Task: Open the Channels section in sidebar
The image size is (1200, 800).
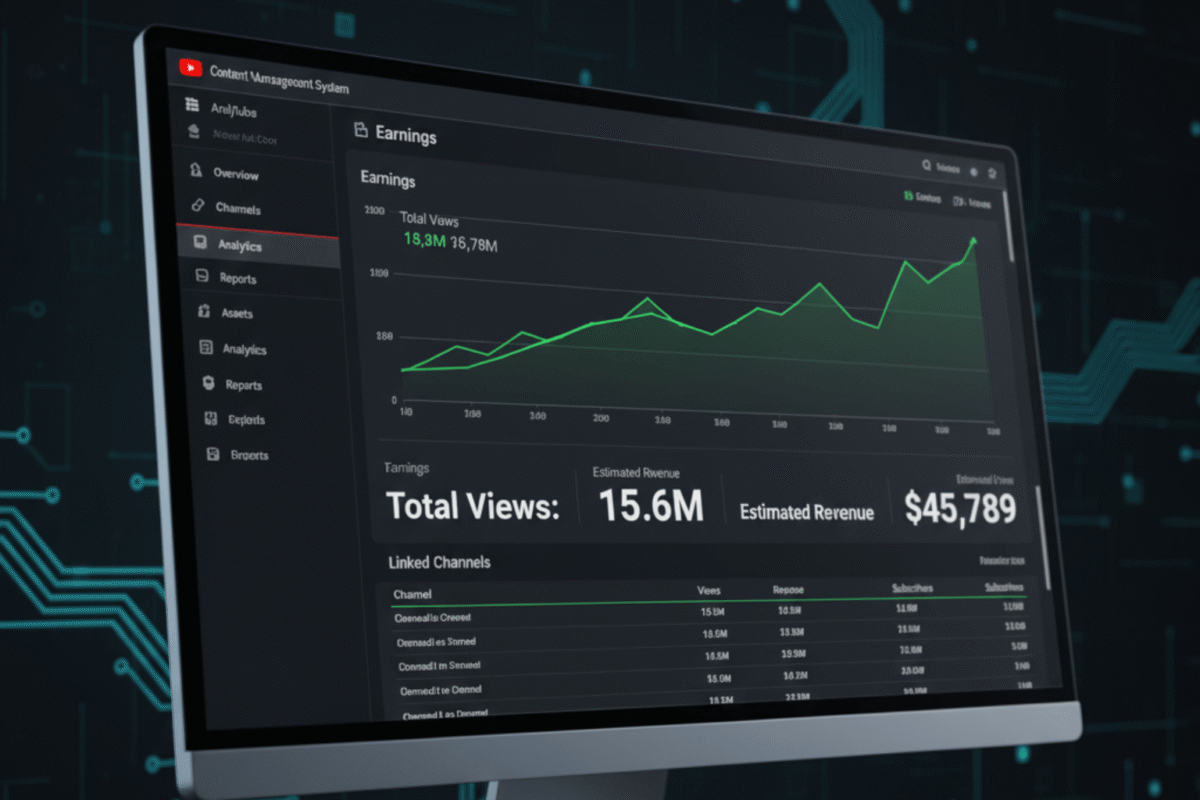Action: coord(238,208)
